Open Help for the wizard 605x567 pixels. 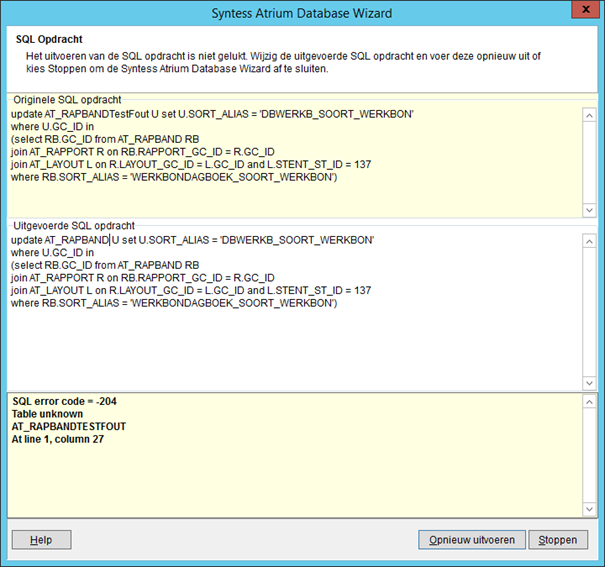point(41,540)
